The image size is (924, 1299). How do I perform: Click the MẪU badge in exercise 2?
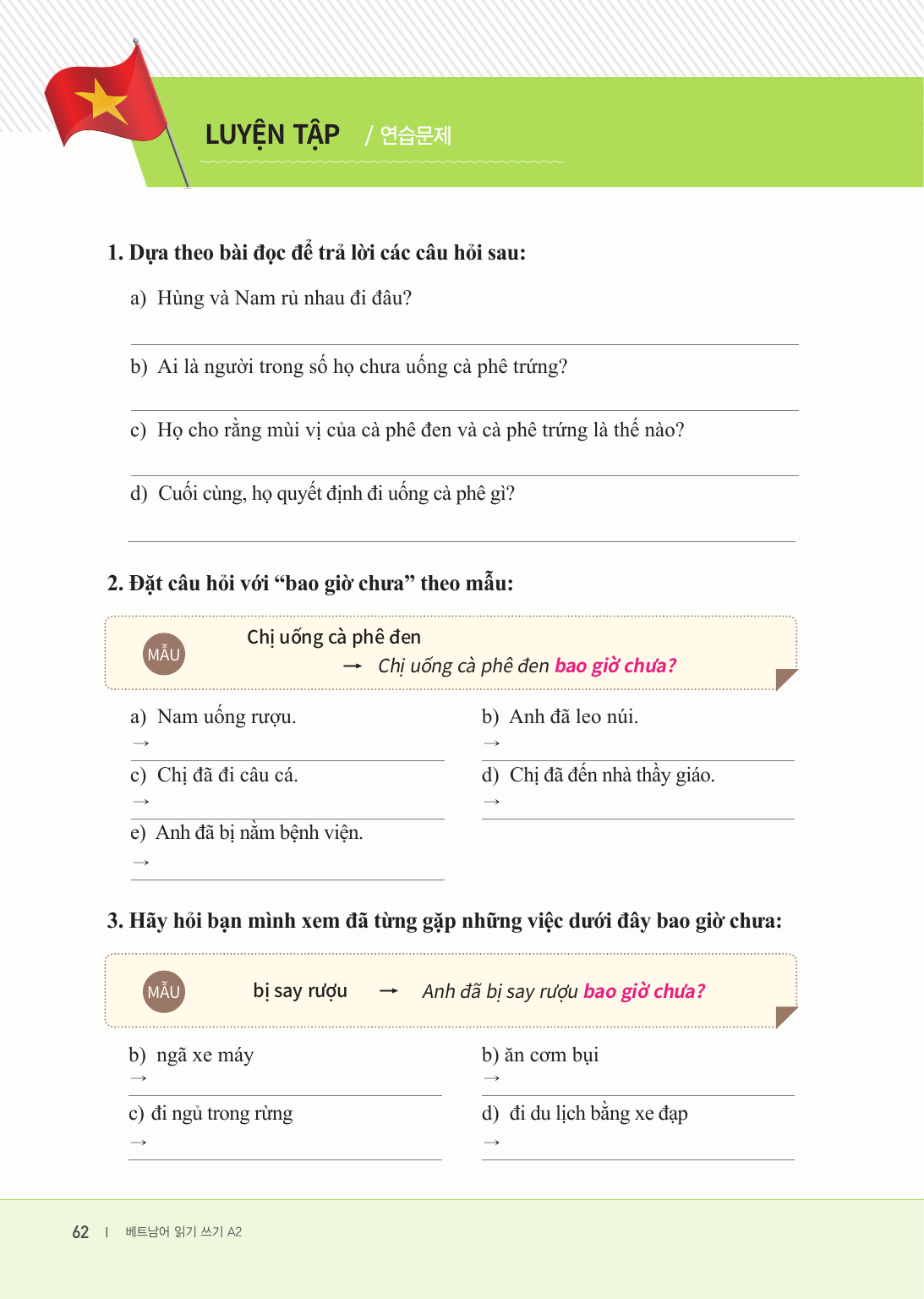164,654
